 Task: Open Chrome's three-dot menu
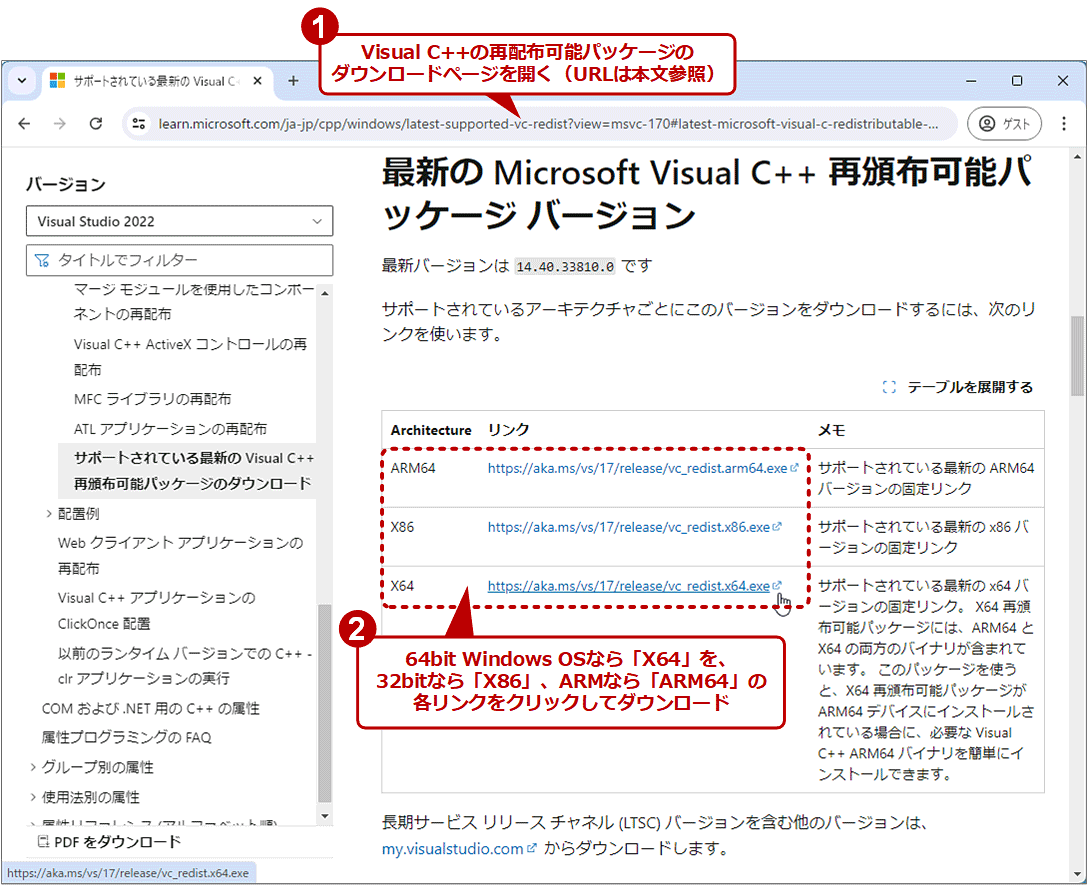point(1064,123)
